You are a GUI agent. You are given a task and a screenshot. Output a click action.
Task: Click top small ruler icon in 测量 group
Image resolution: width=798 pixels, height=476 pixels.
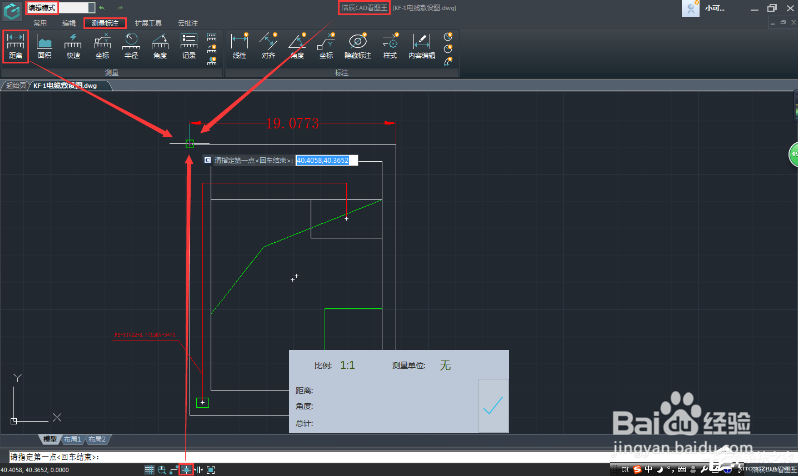coord(212,37)
